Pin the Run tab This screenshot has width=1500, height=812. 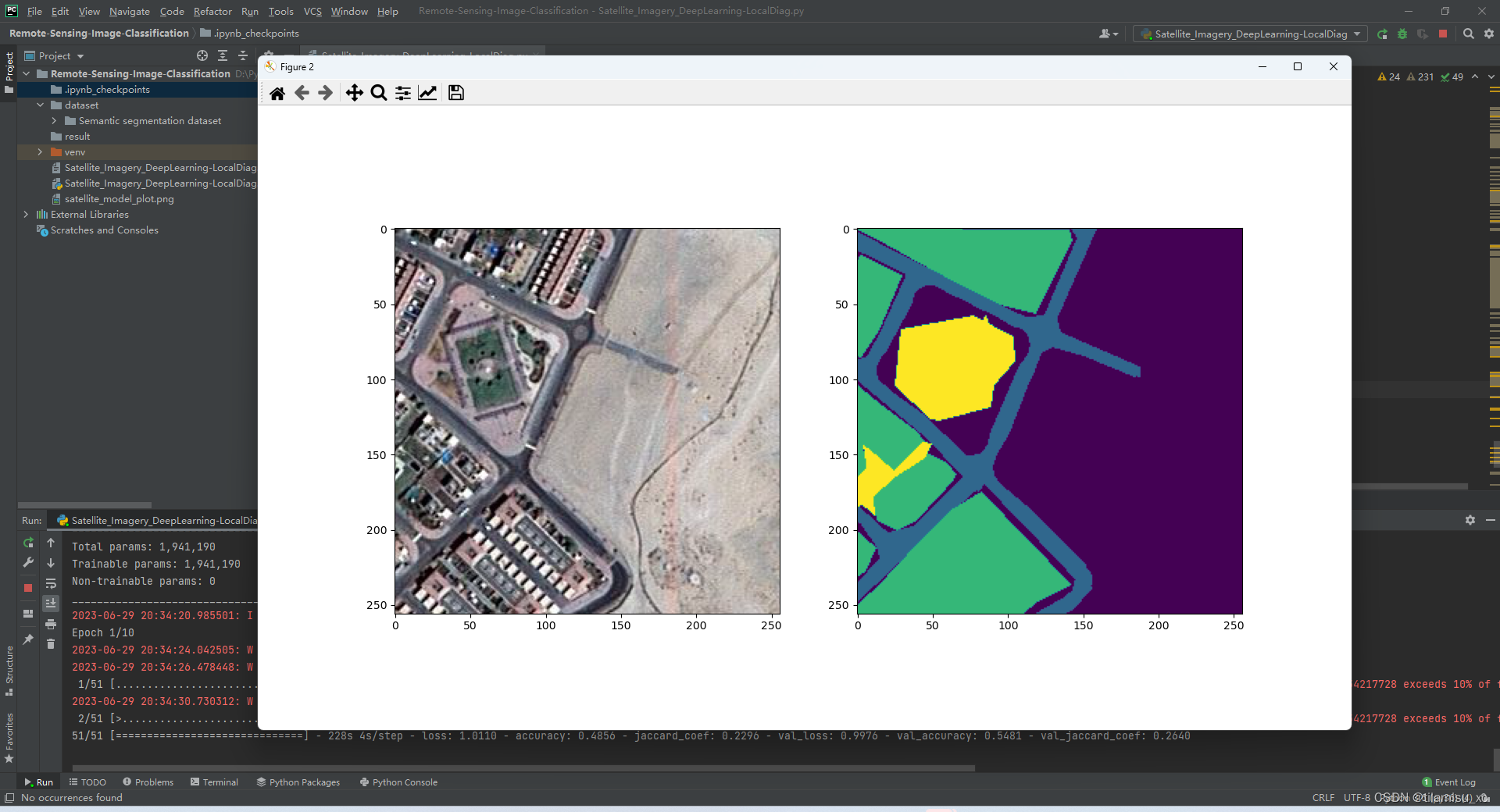pos(28,639)
